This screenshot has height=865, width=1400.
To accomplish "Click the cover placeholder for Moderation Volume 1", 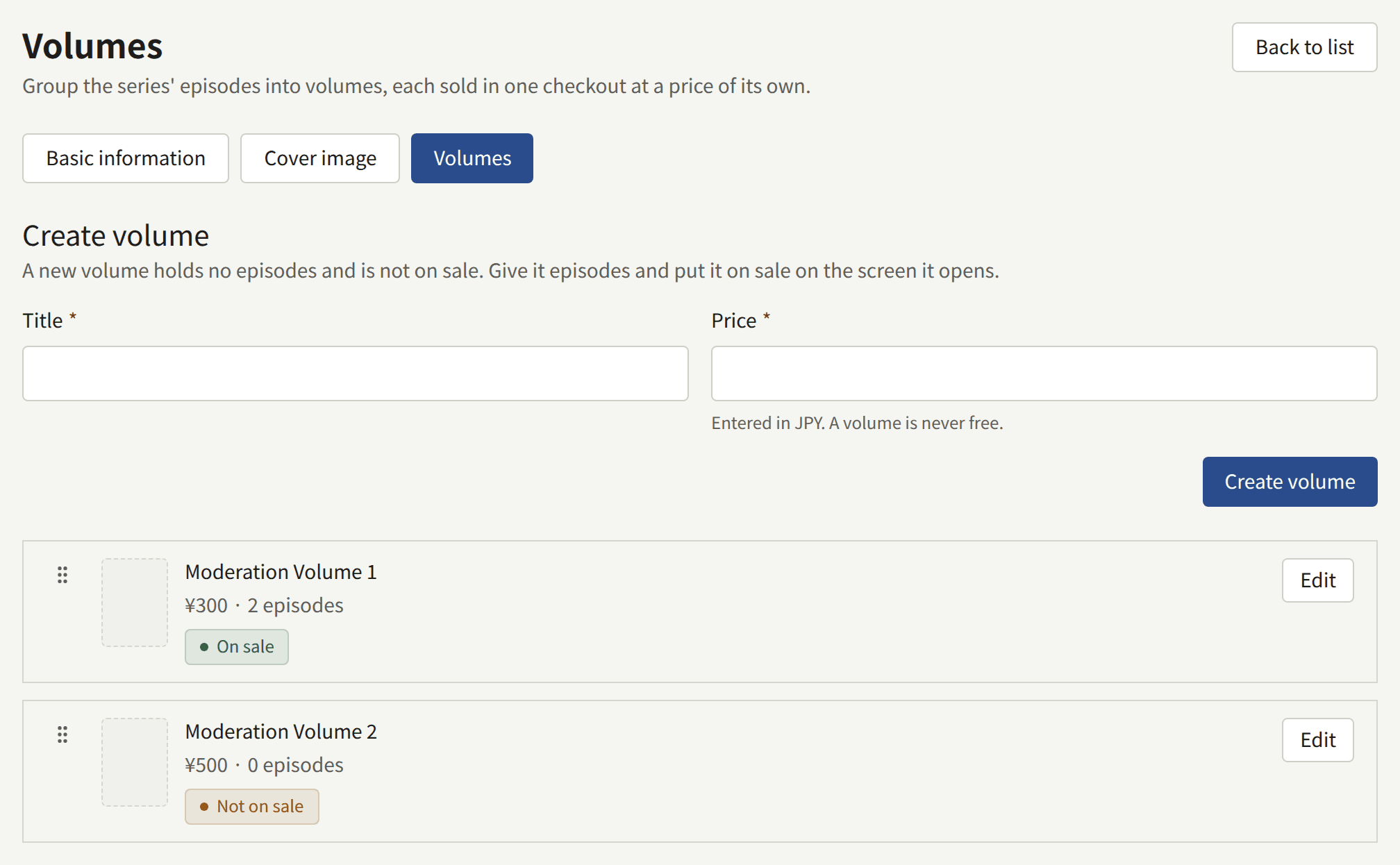I will coord(135,603).
